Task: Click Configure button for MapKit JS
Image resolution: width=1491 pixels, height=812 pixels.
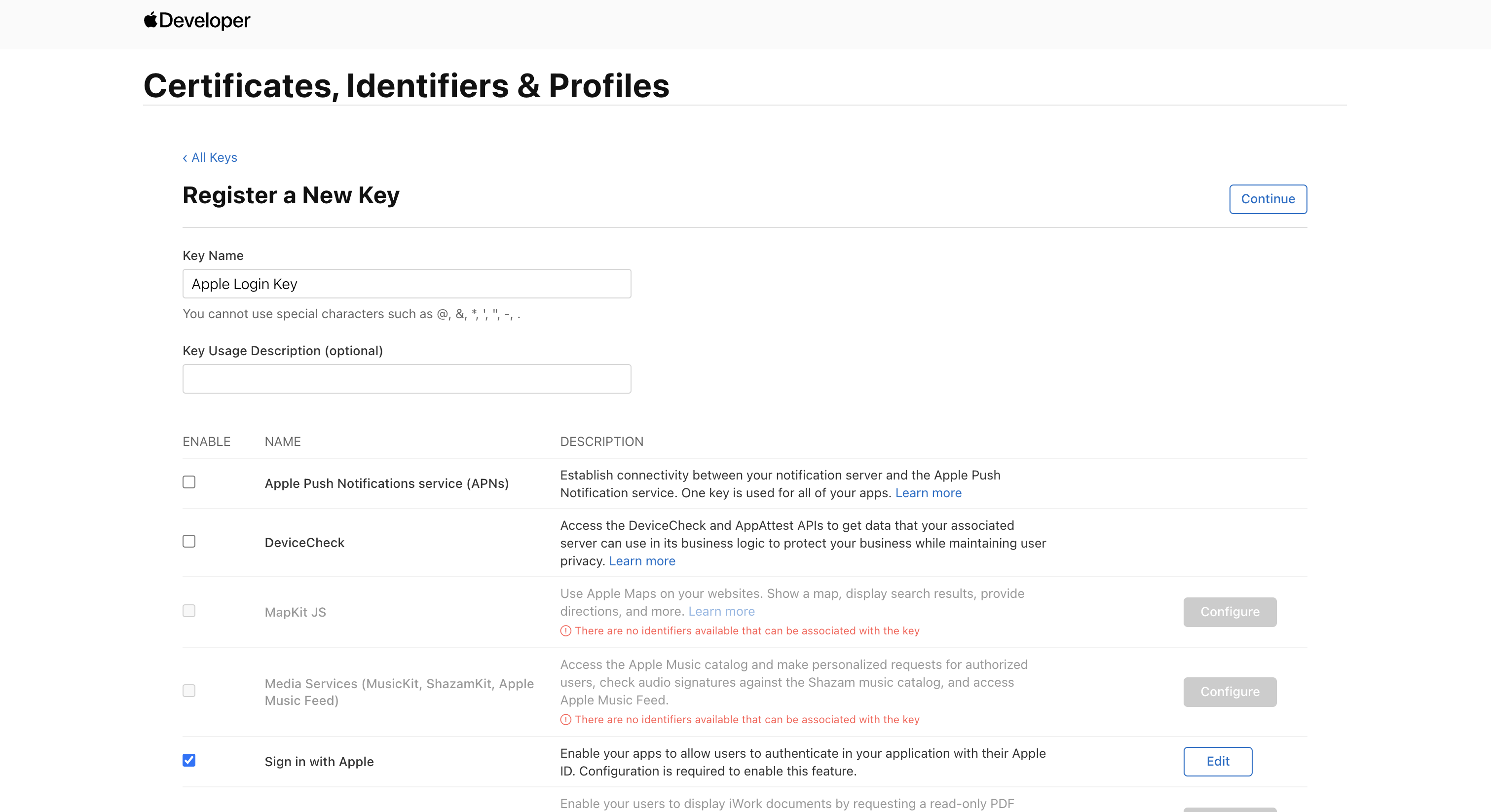Action: click(x=1230, y=612)
